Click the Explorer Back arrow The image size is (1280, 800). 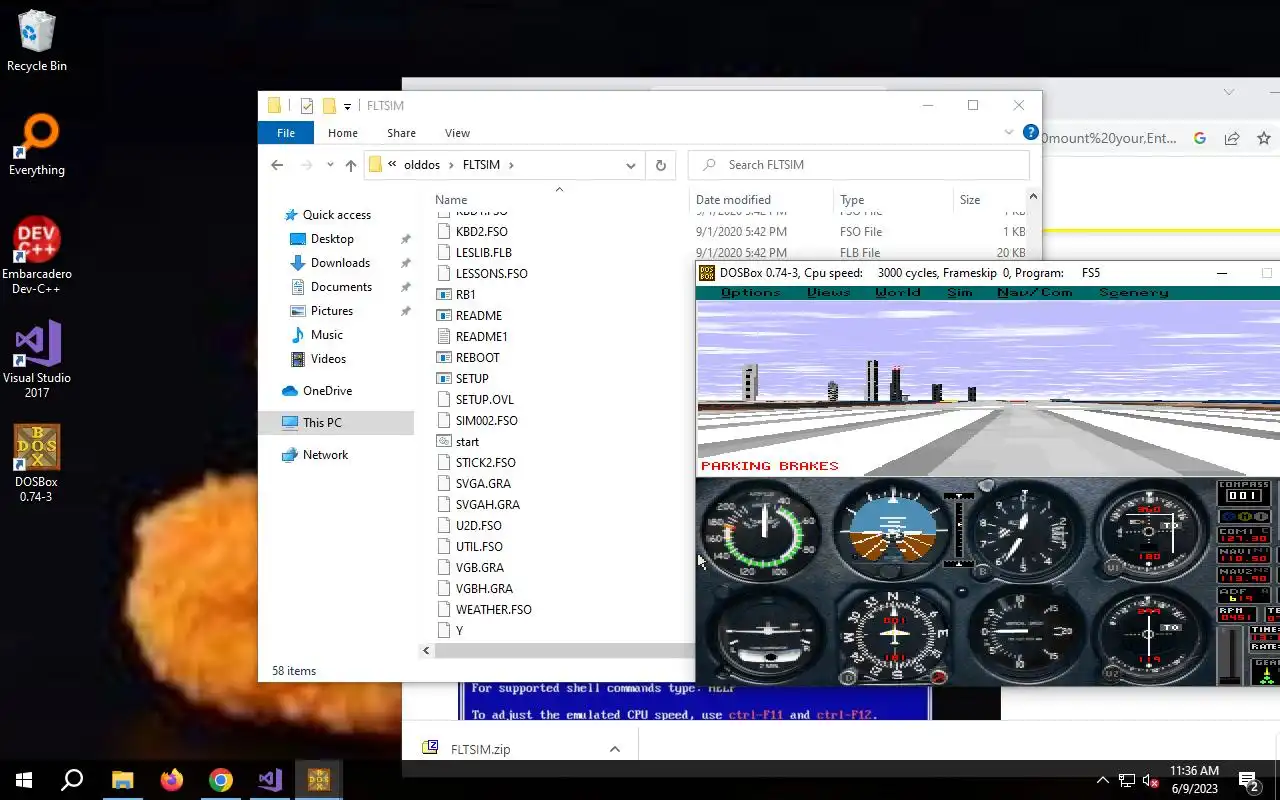(277, 165)
